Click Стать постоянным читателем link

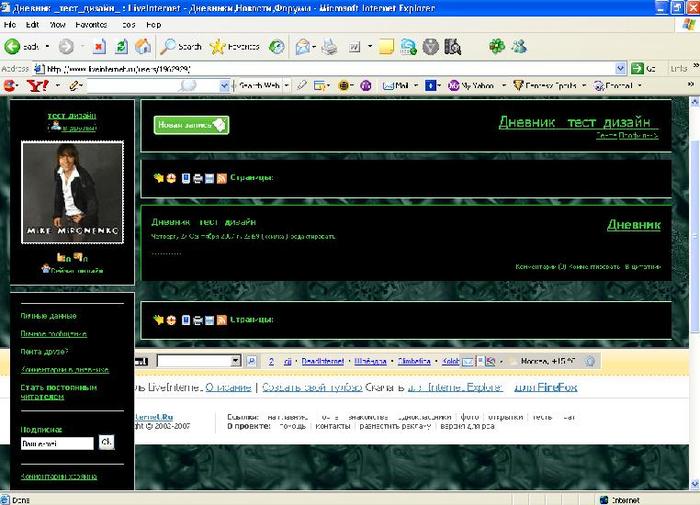coord(59,392)
